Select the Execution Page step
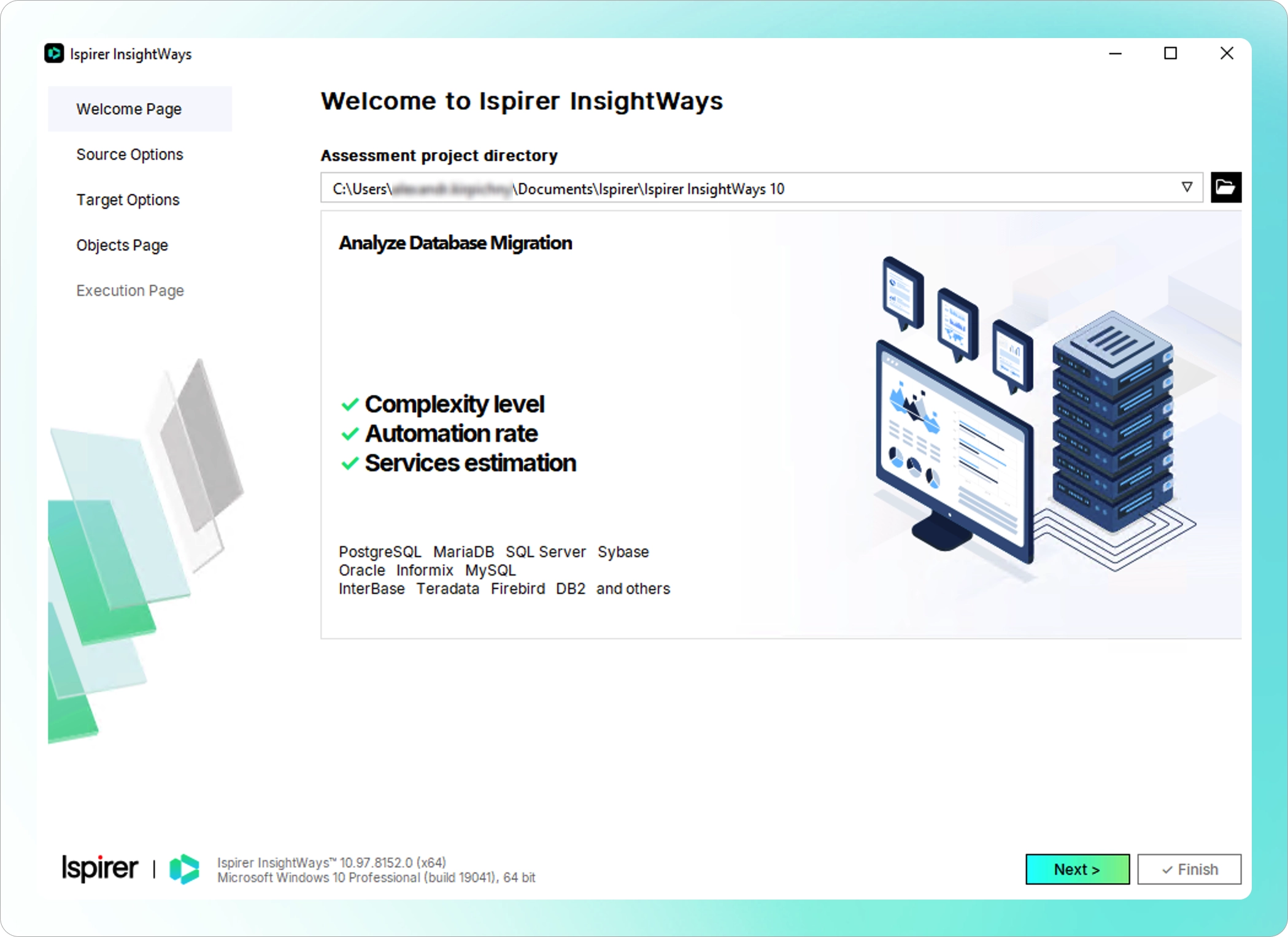This screenshot has width=1288, height=937. [x=130, y=290]
